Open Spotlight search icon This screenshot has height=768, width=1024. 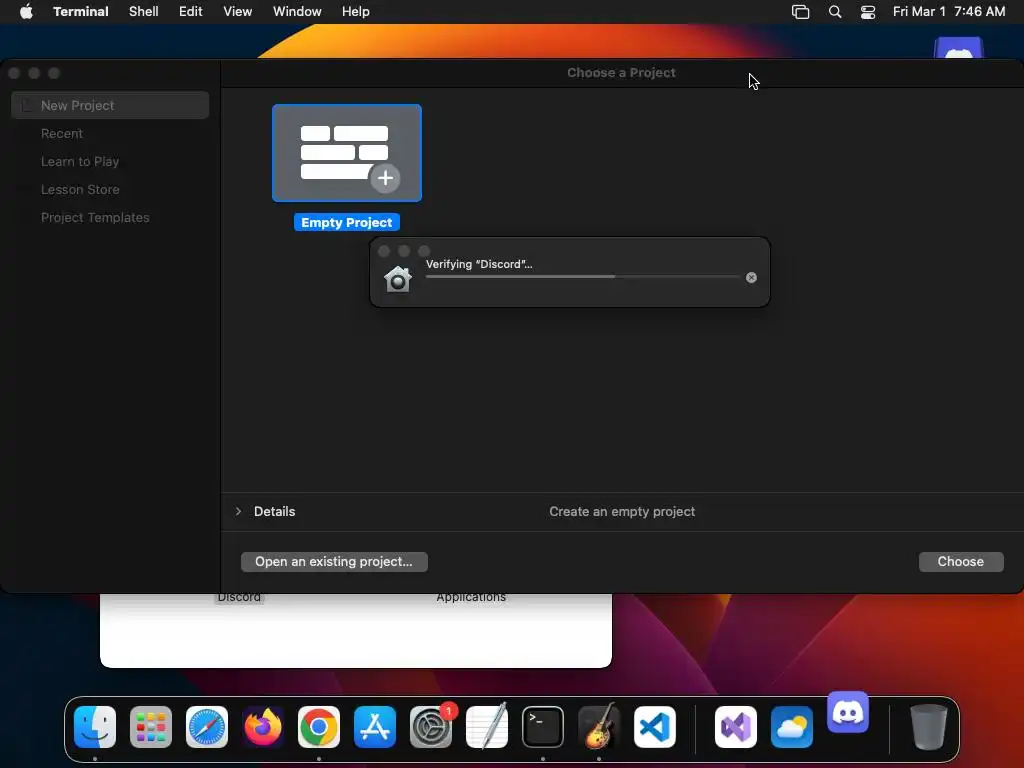click(835, 12)
